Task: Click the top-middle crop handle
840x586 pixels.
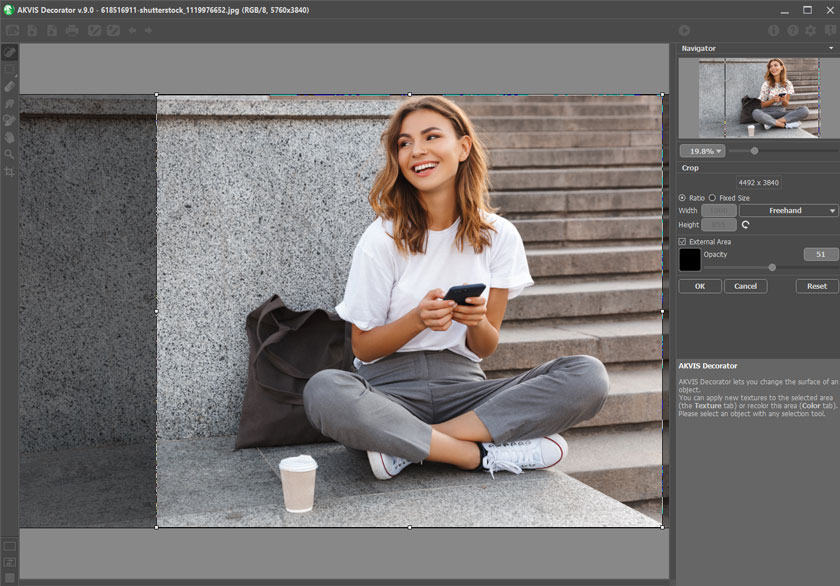Action: click(x=410, y=94)
